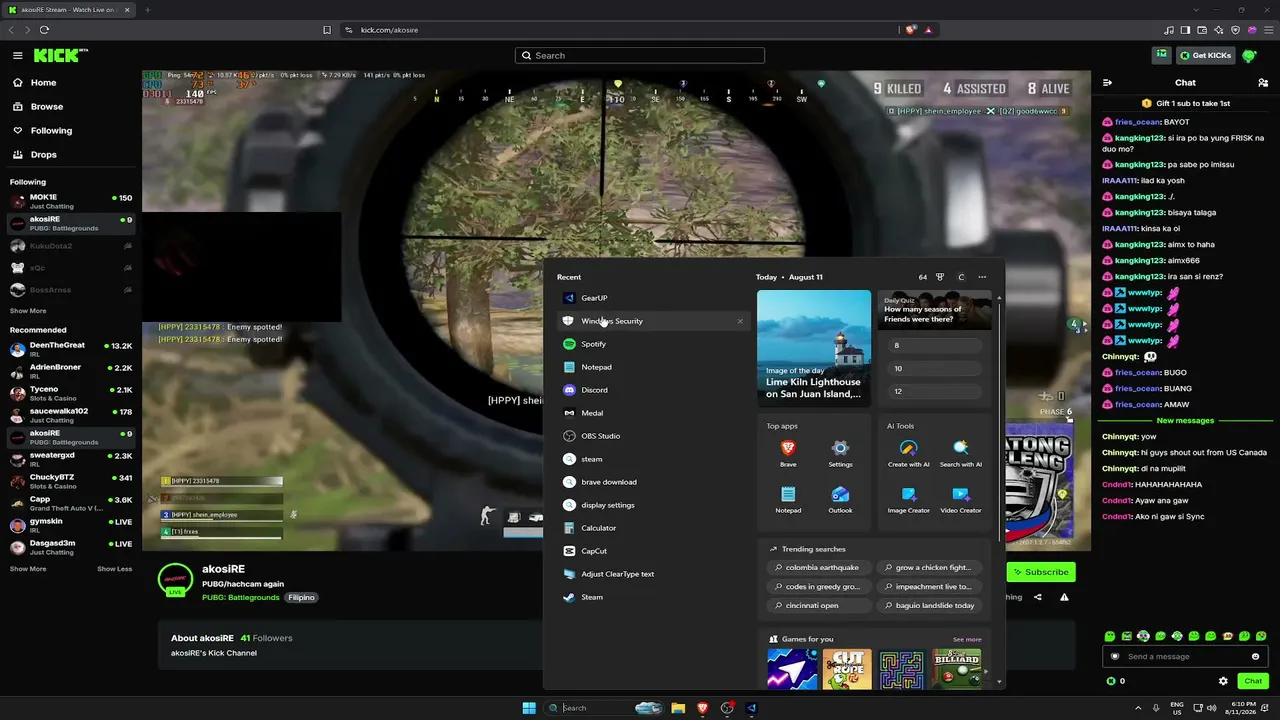
Task: Open Brave browser from the taskbar
Action: click(703, 708)
